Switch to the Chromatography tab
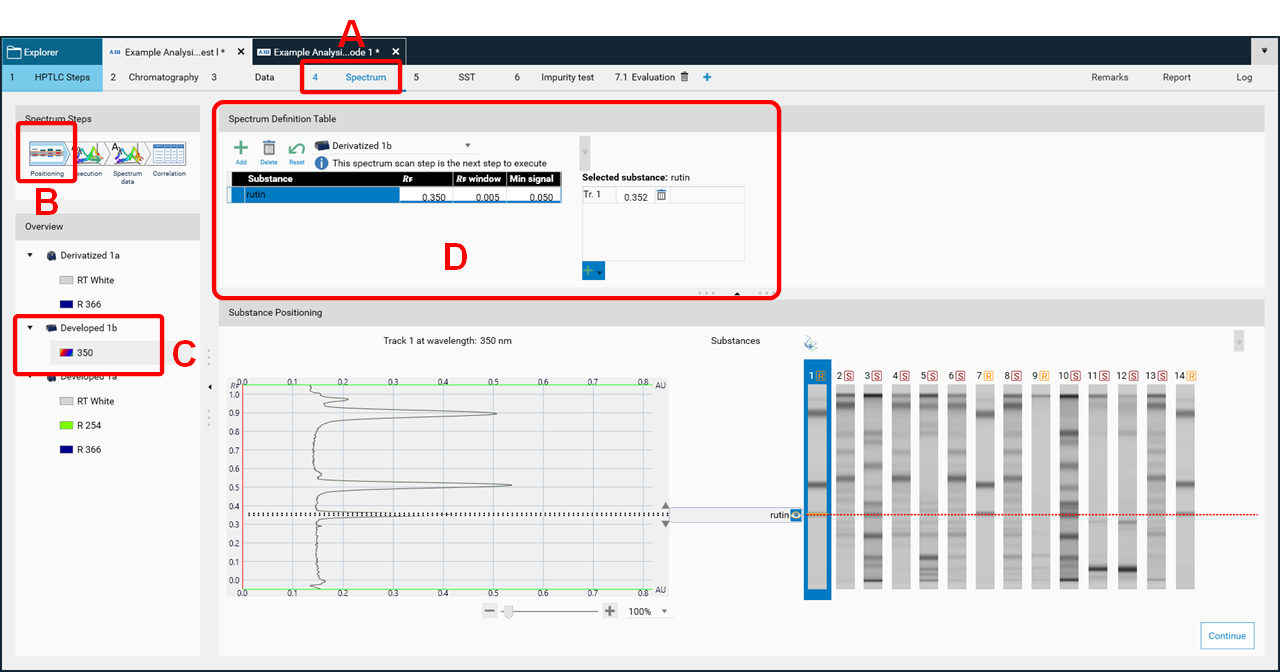The width and height of the screenshot is (1280, 672). (162, 77)
